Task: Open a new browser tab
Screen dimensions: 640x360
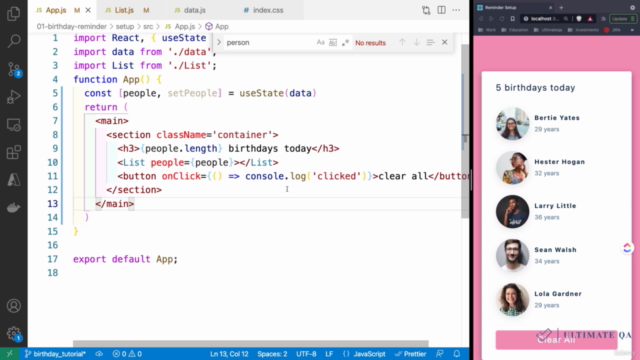Action: point(561,7)
